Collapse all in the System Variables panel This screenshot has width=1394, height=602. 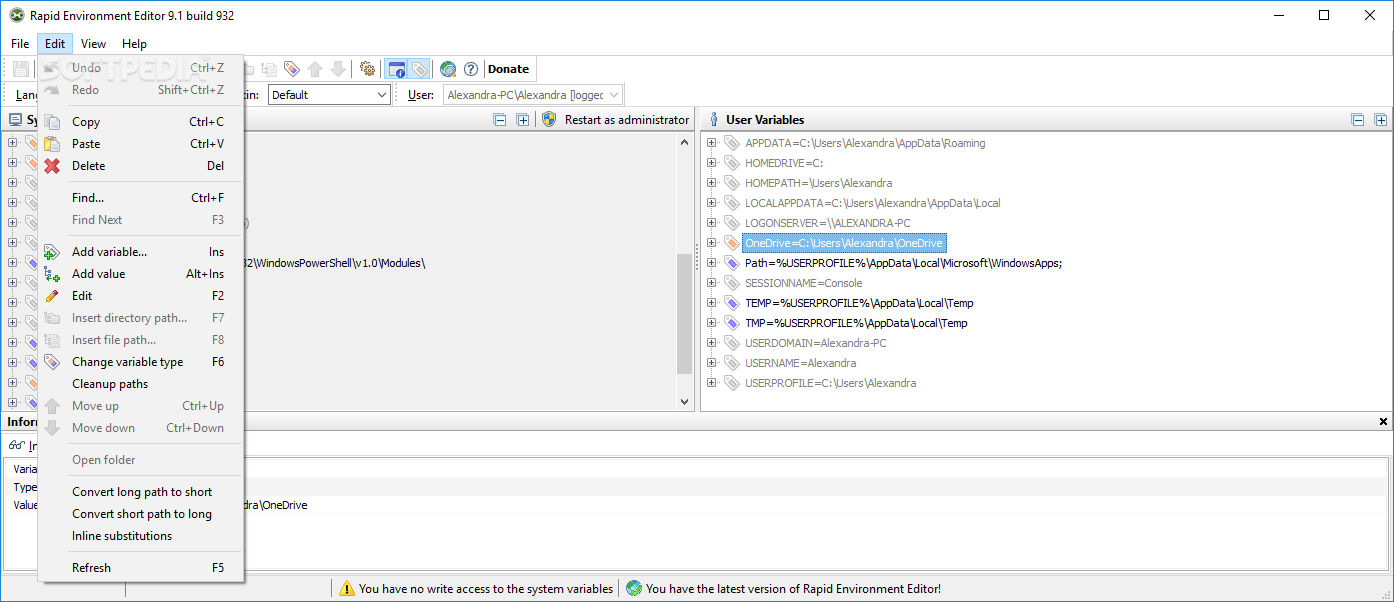(500, 120)
